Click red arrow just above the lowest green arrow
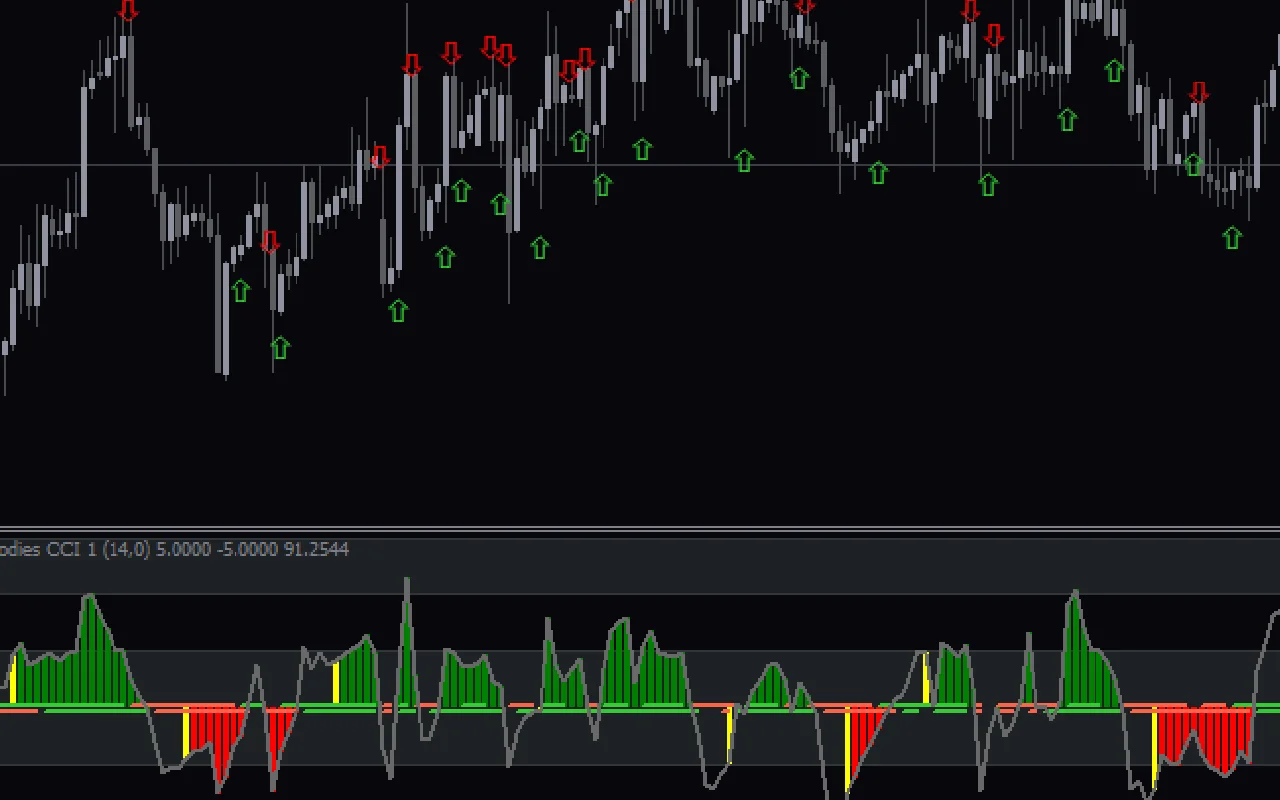1280x800 pixels. tap(270, 242)
